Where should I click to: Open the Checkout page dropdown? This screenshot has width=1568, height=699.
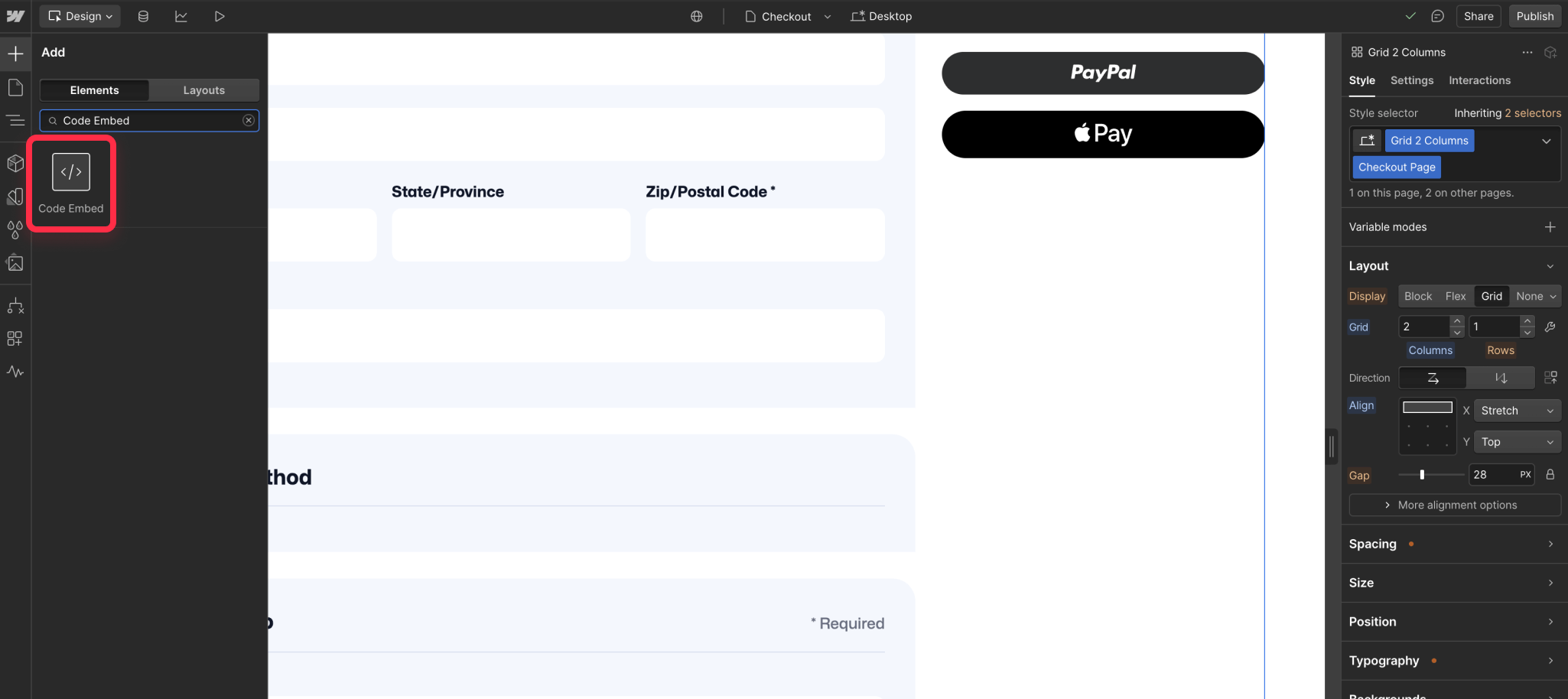(788, 16)
